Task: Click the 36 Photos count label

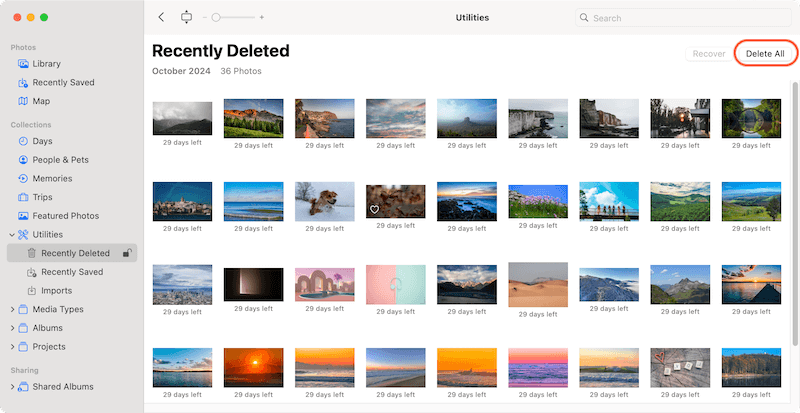Action: click(x=241, y=71)
